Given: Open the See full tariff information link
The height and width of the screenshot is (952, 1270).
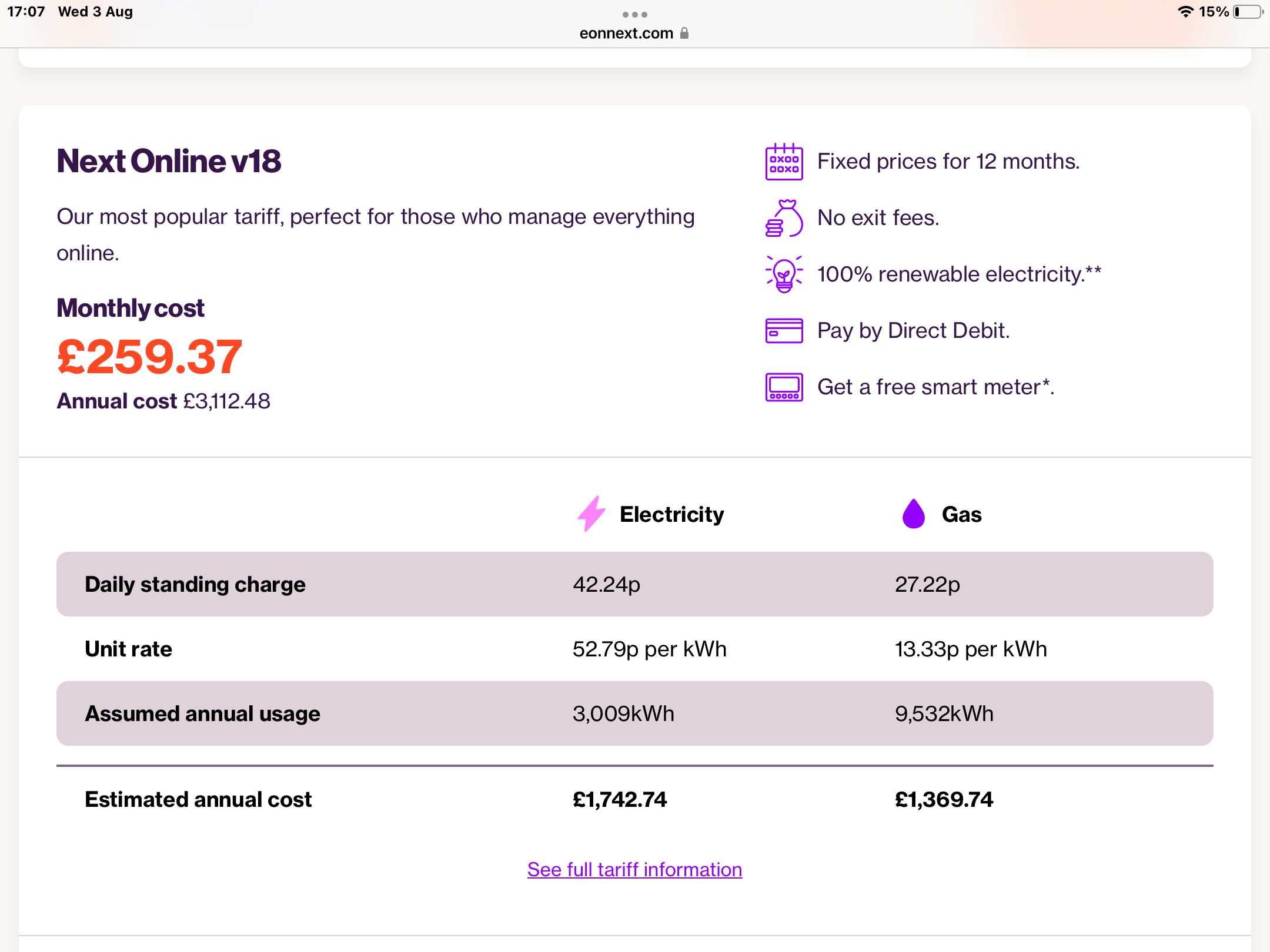Looking at the screenshot, I should (634, 869).
